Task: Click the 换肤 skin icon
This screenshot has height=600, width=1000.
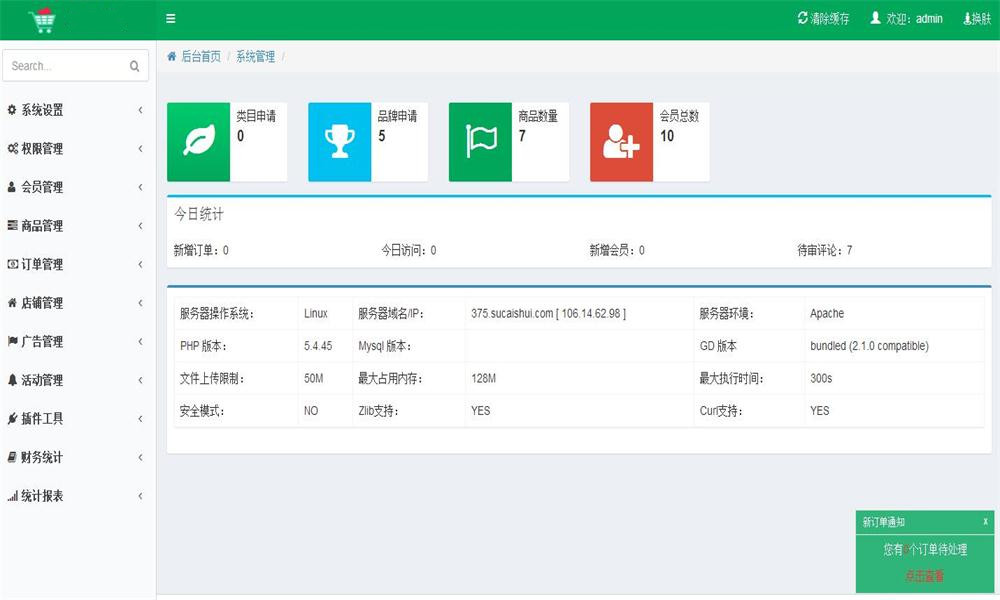Action: 967,18
